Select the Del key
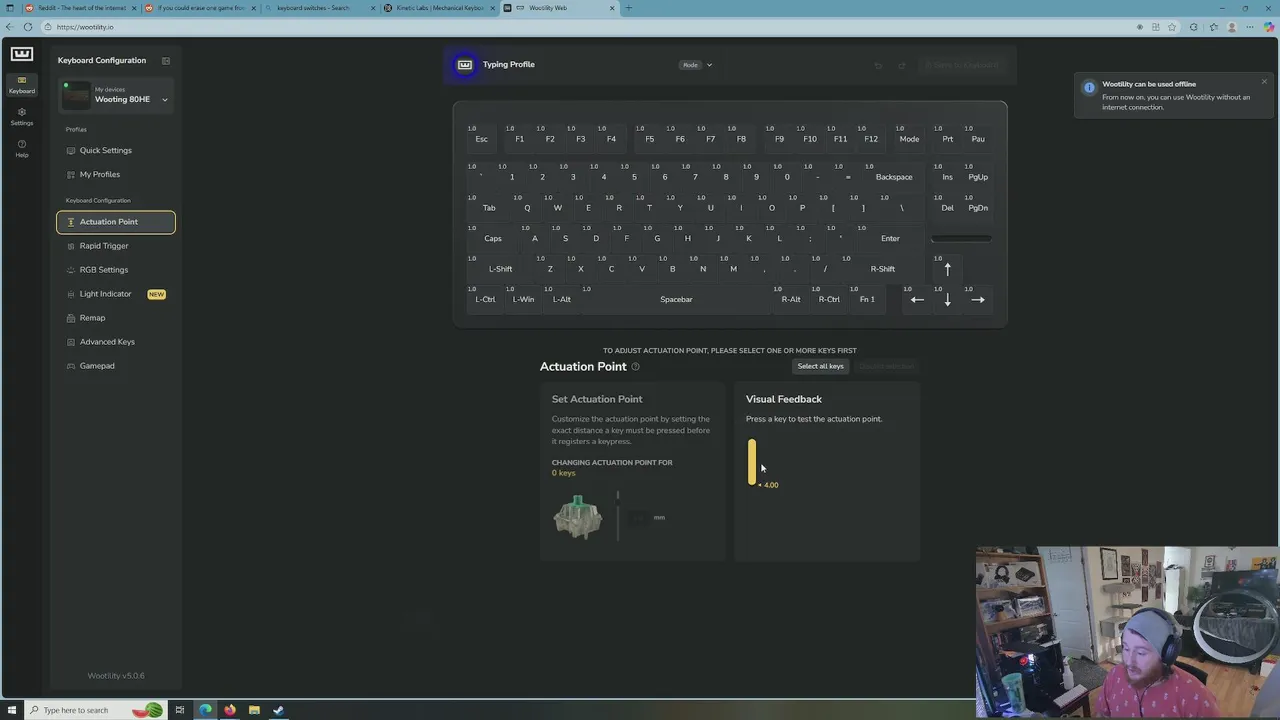This screenshot has width=1280, height=720. [x=947, y=208]
